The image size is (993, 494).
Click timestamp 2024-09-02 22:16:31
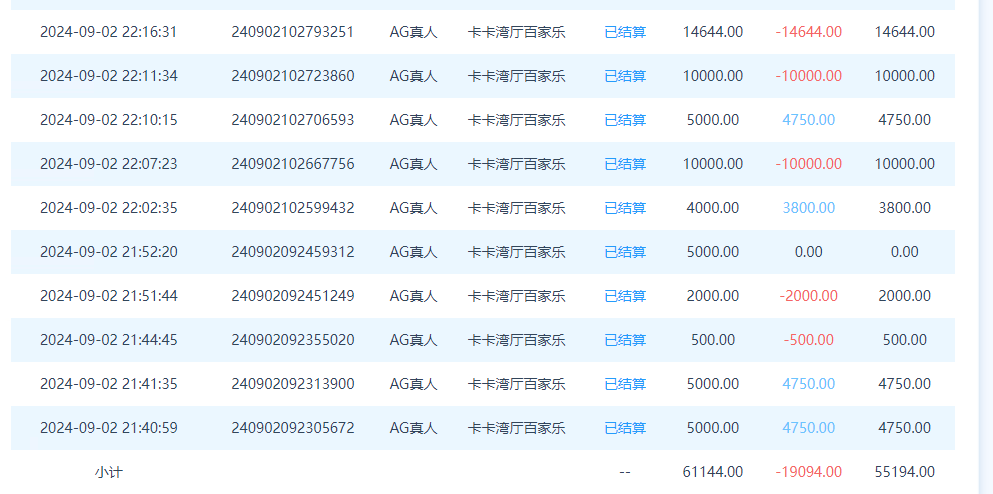click(x=109, y=32)
